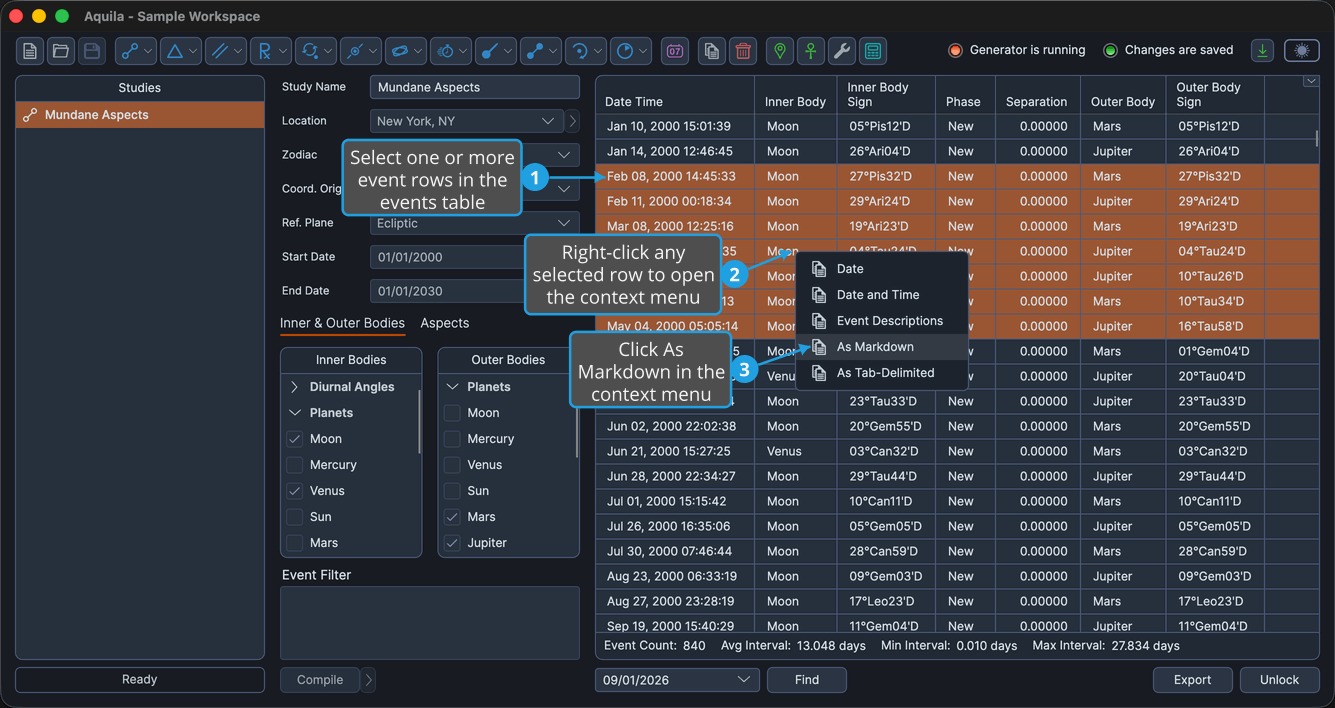The width and height of the screenshot is (1335, 708).
Task: Uncheck Mars in Outer Bodies
Action: [452, 517]
